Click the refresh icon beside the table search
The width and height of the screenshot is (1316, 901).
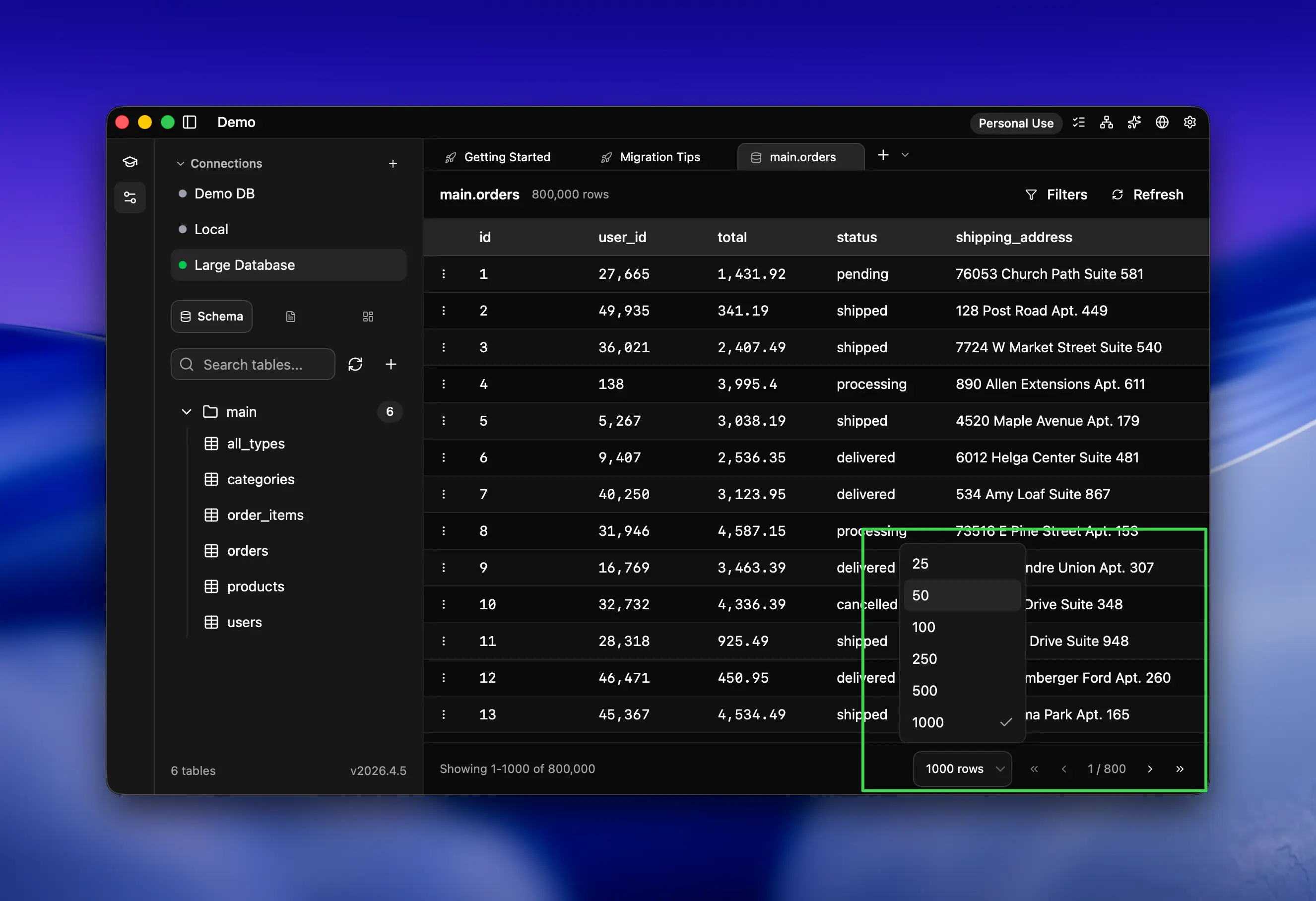356,364
